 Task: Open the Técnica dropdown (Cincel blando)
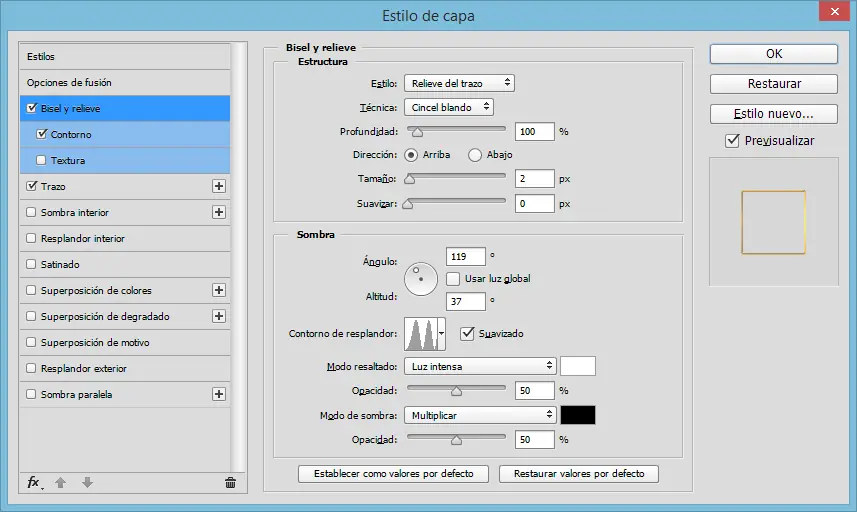pyautogui.click(x=449, y=107)
